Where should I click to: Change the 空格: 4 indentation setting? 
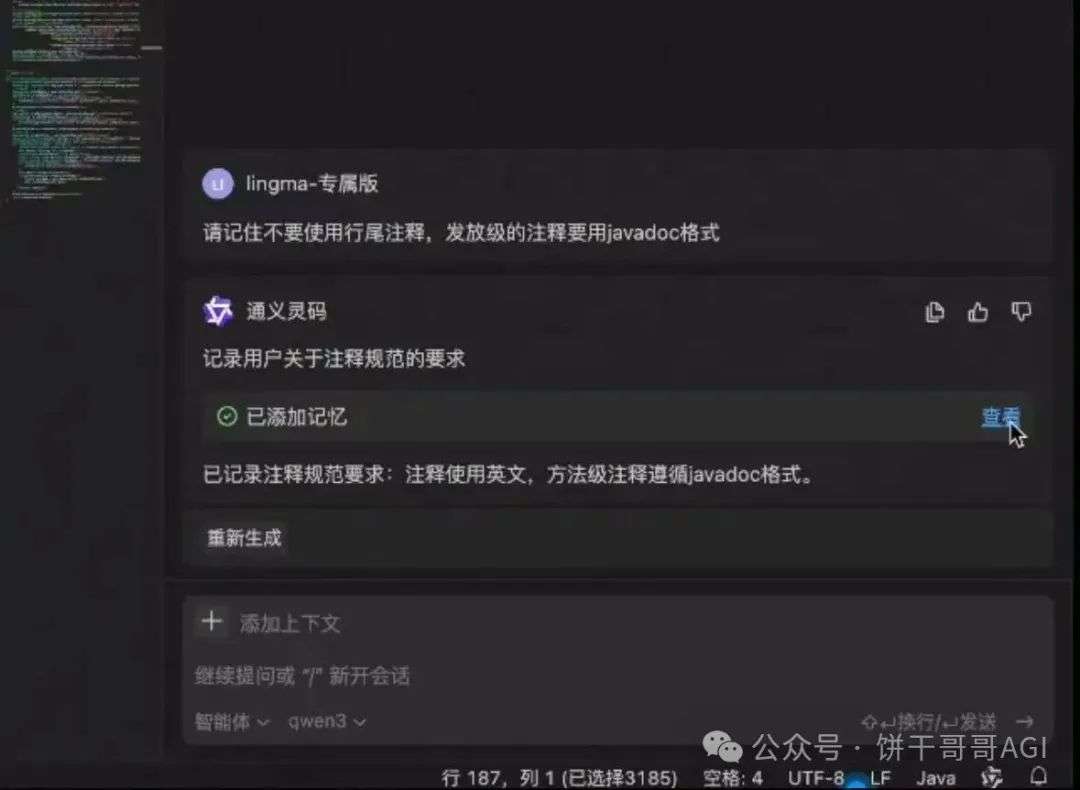(732, 778)
